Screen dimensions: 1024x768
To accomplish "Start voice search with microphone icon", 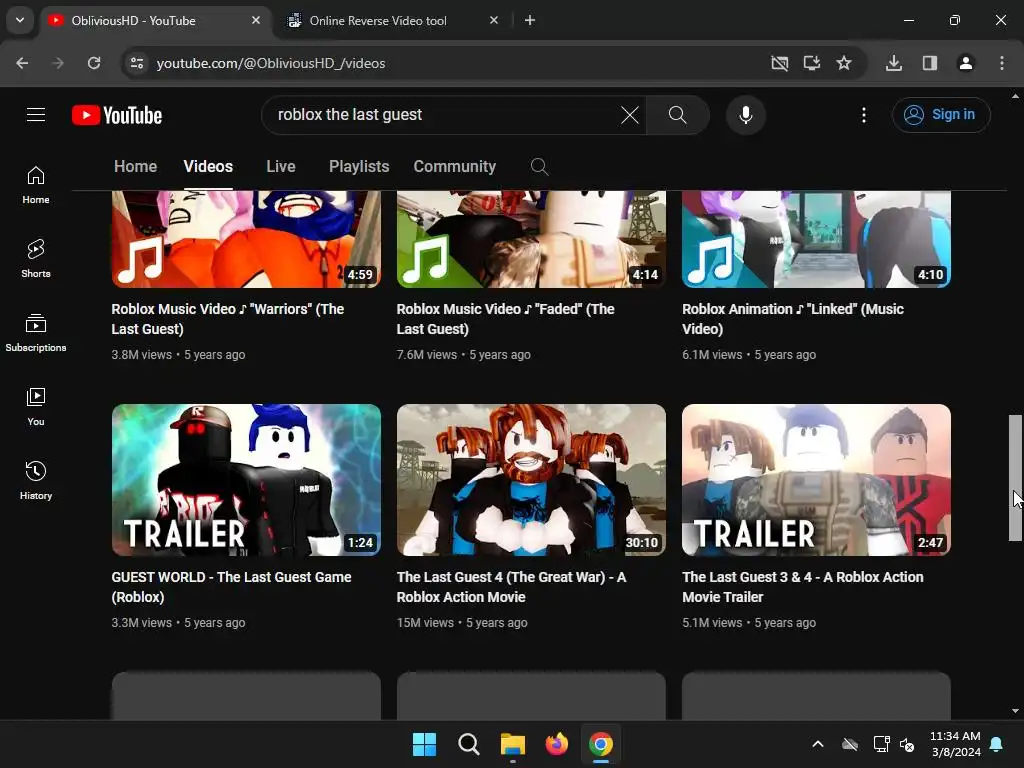I will pos(745,115).
